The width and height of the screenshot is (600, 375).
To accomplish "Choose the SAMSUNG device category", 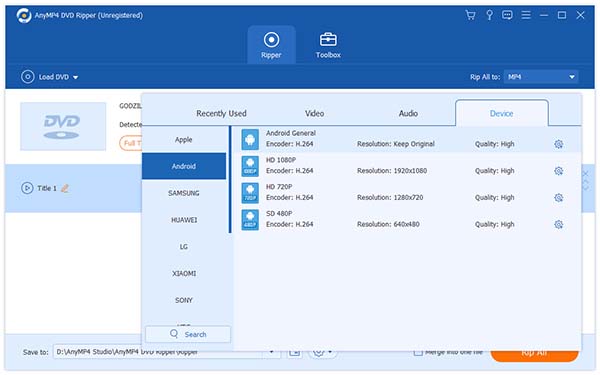I will point(184,193).
